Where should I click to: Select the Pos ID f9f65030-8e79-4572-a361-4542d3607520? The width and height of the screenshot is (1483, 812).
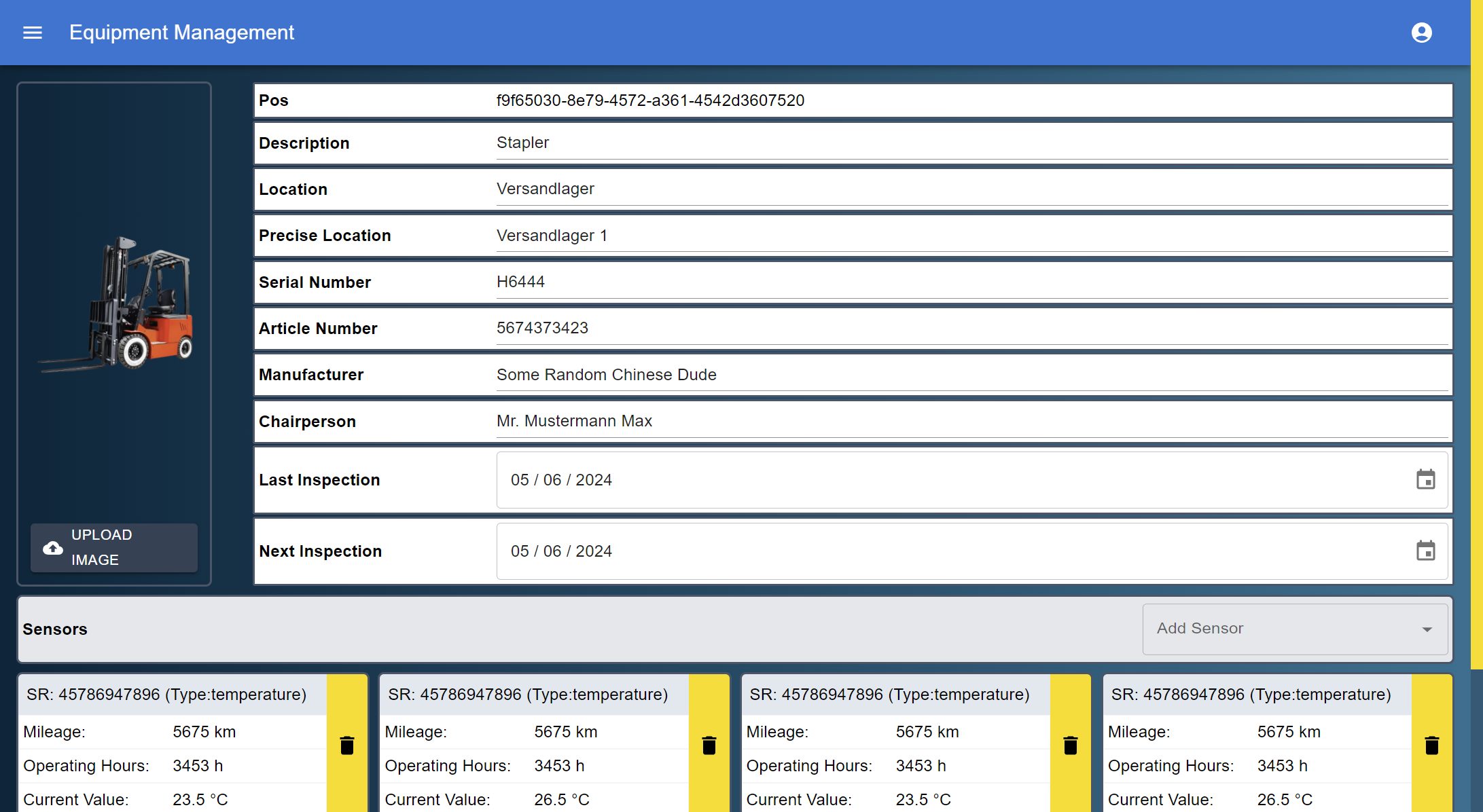click(650, 100)
